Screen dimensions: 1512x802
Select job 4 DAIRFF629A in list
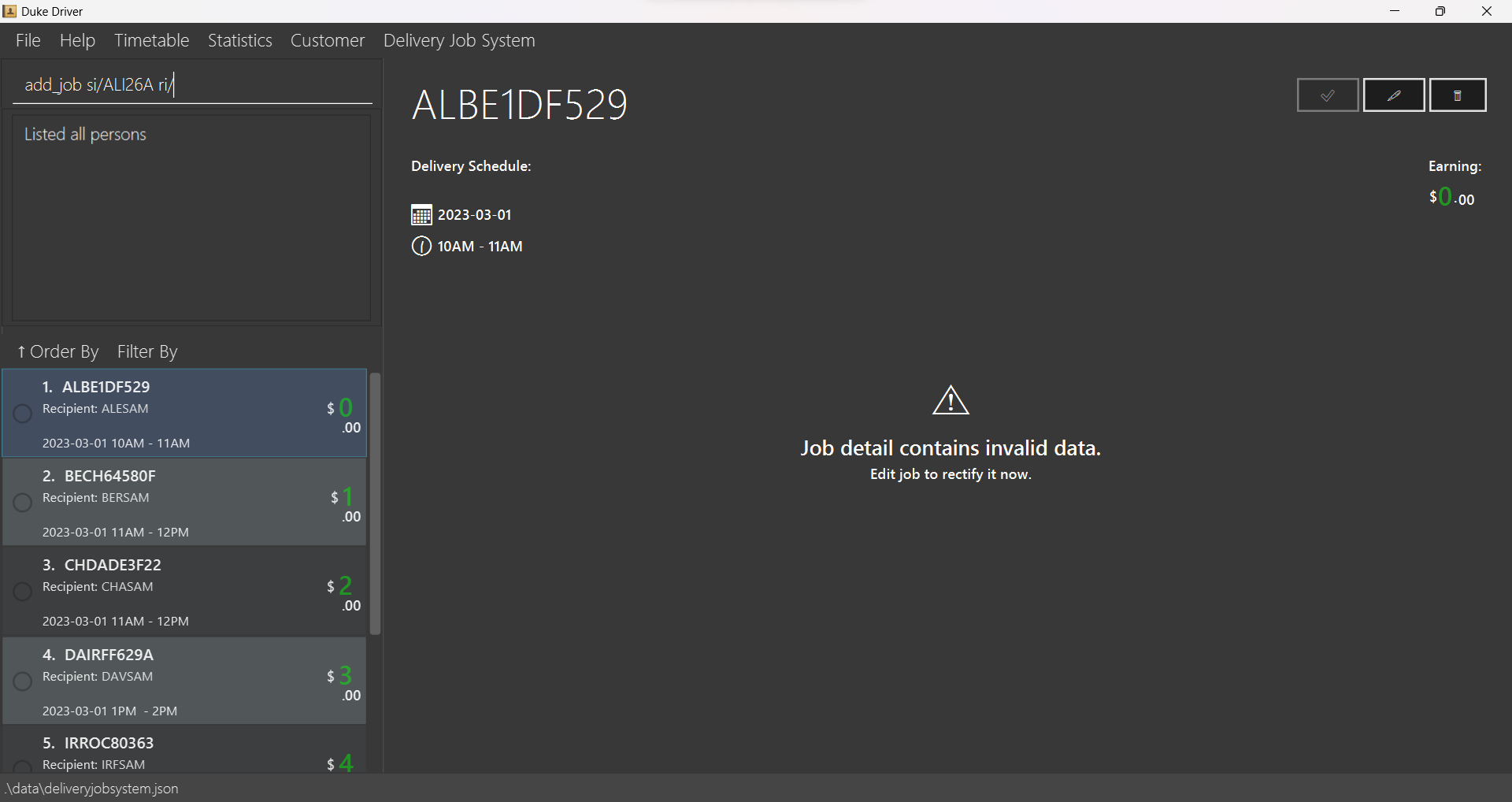(x=184, y=681)
